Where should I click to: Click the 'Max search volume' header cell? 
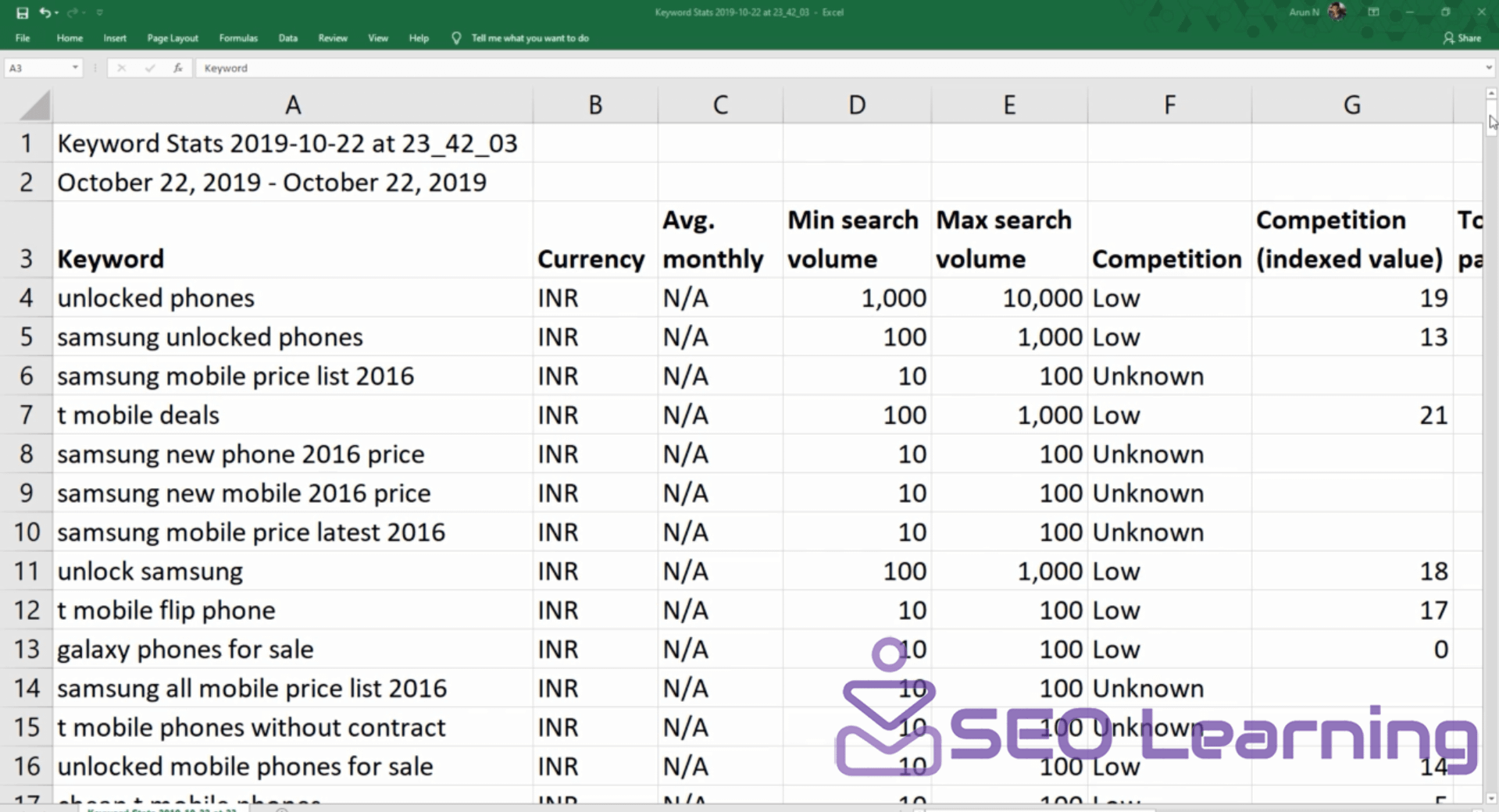(x=1009, y=240)
